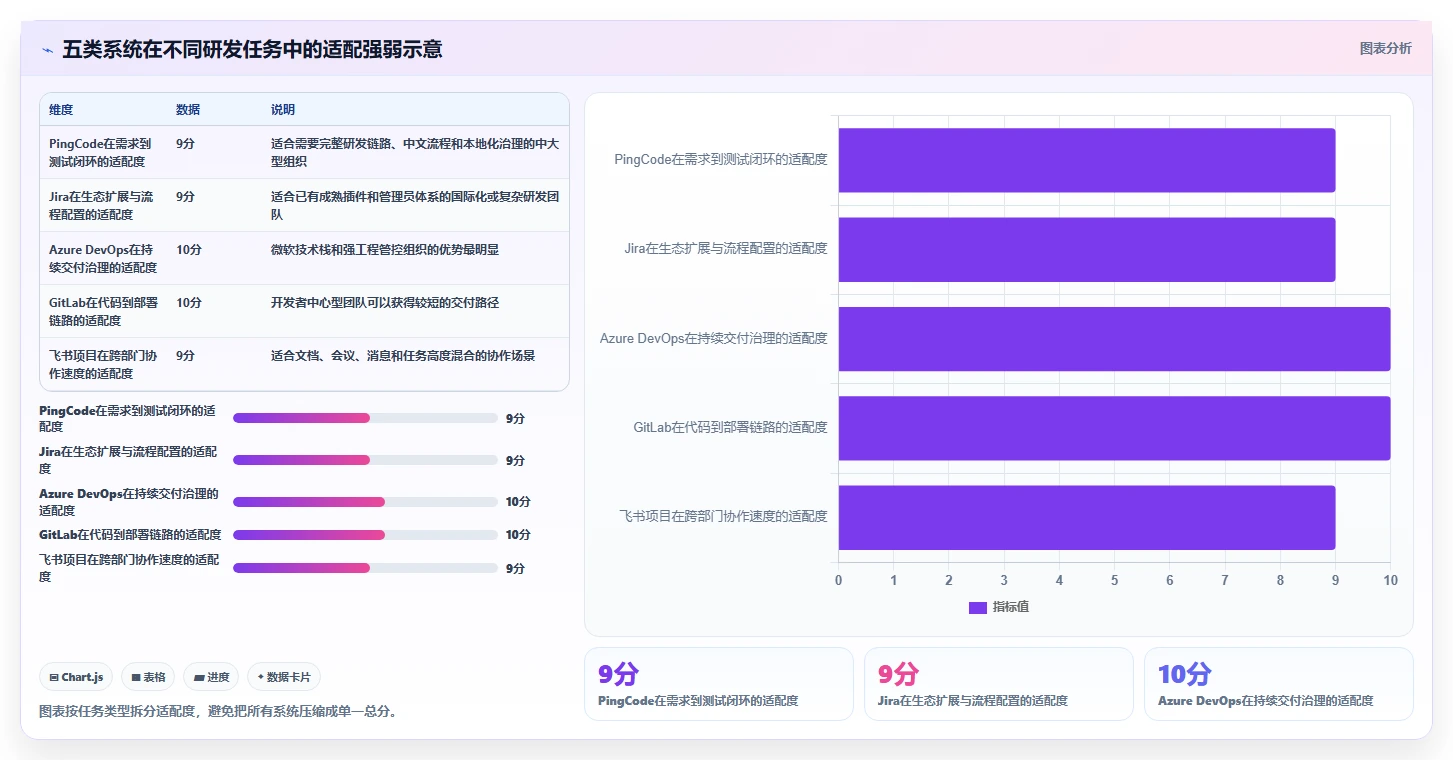Click the 飞书项目 progress bar
Image resolution: width=1453 pixels, height=760 pixels.
(365, 568)
